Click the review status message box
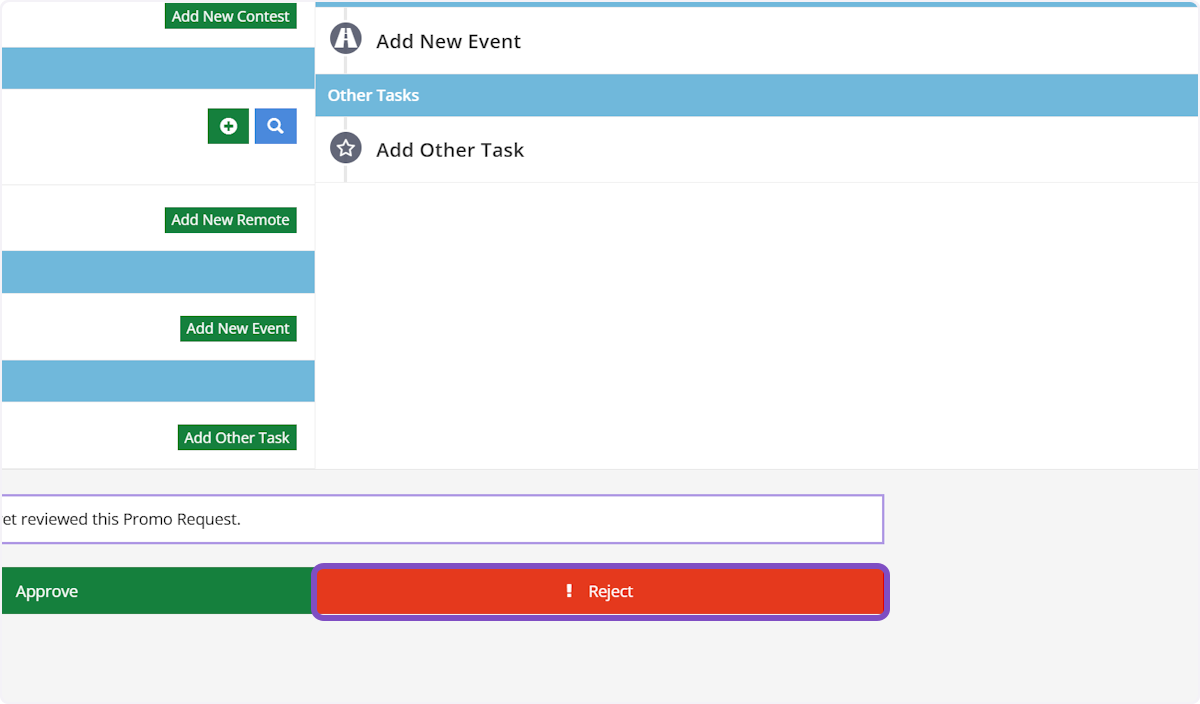Image resolution: width=1200 pixels, height=704 pixels. click(x=441, y=519)
